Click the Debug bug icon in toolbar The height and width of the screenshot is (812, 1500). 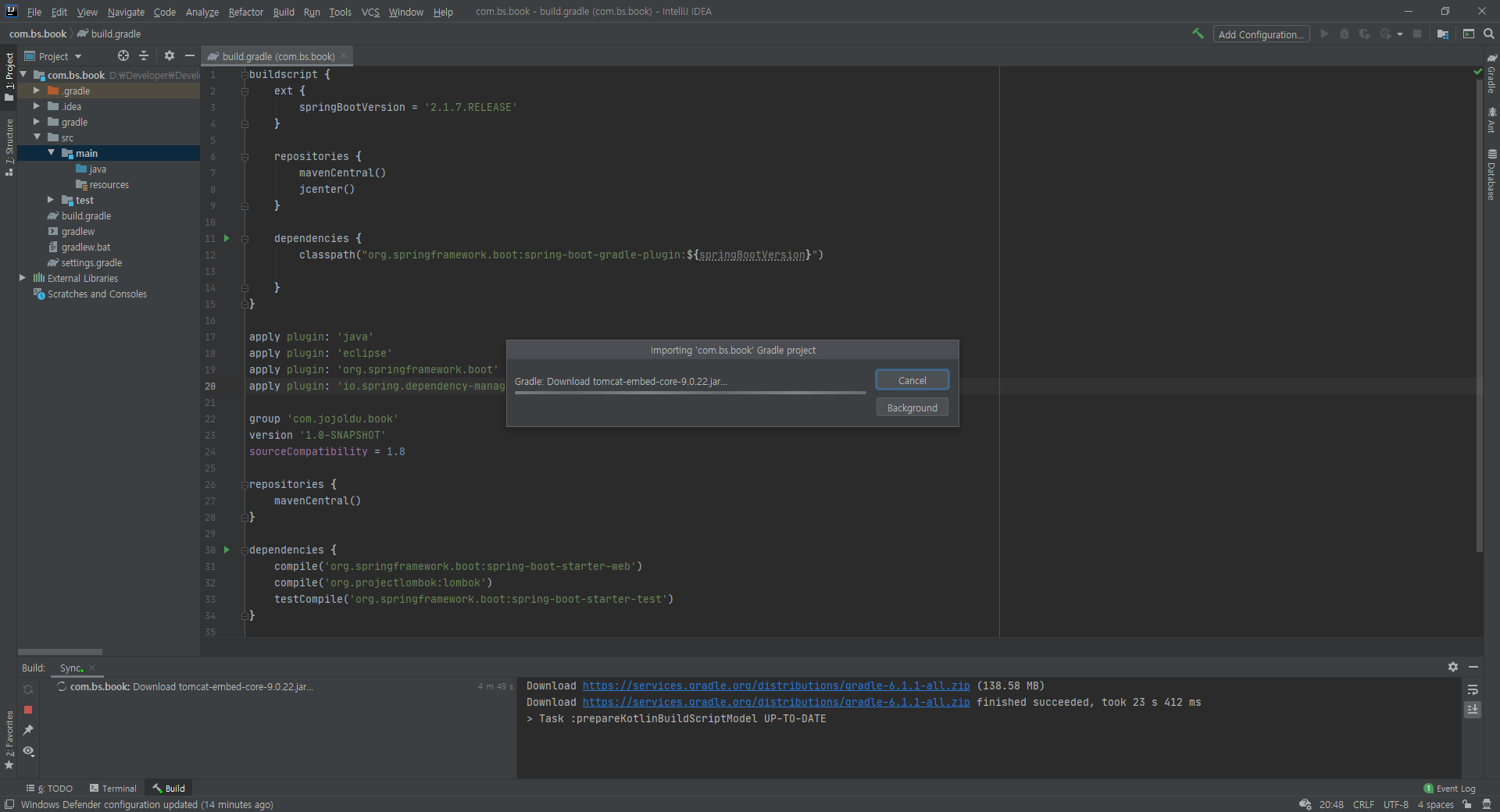click(x=1345, y=34)
